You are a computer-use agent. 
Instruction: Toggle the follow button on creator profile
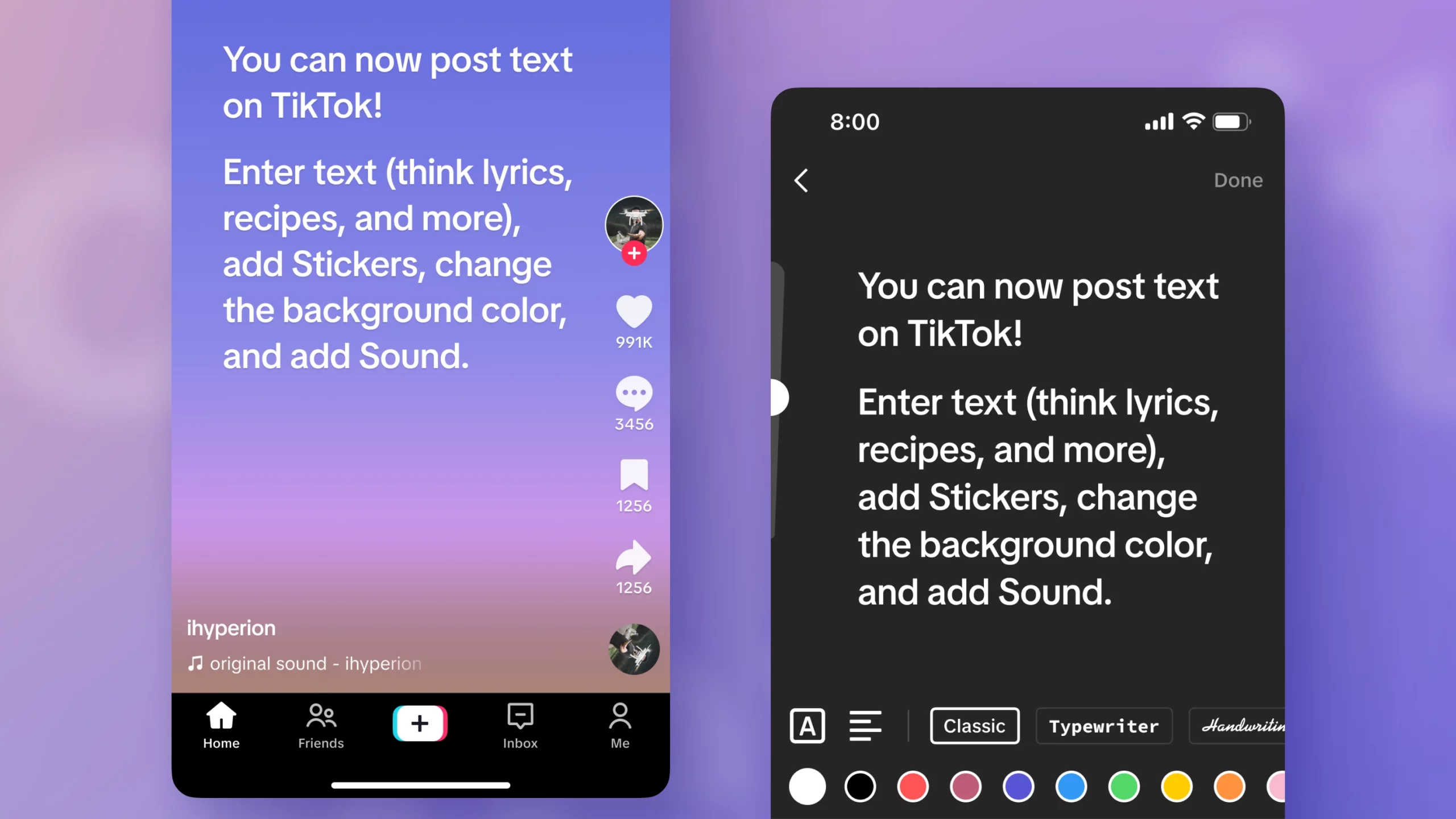click(x=634, y=254)
